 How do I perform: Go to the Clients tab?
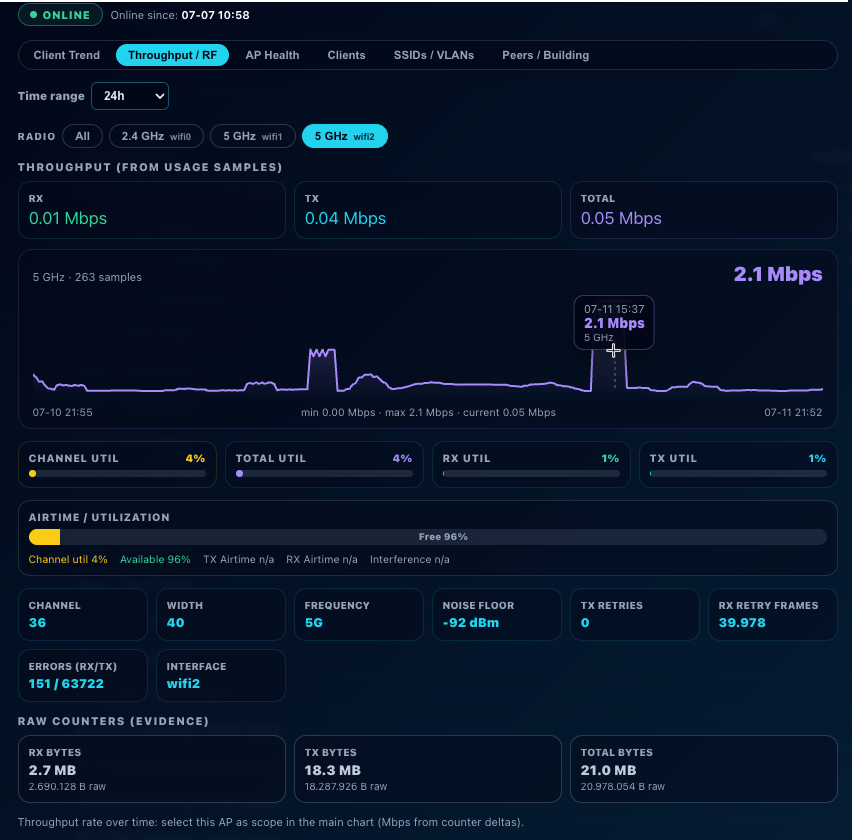(346, 55)
